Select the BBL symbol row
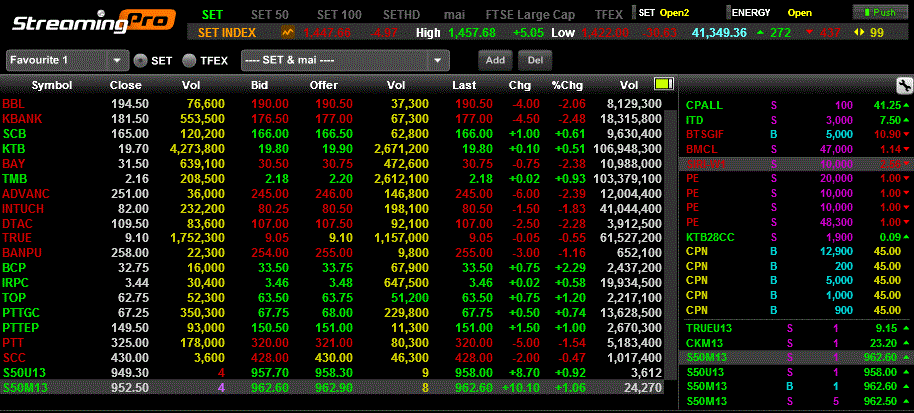This screenshot has height=413, width=914. (x=332, y=104)
